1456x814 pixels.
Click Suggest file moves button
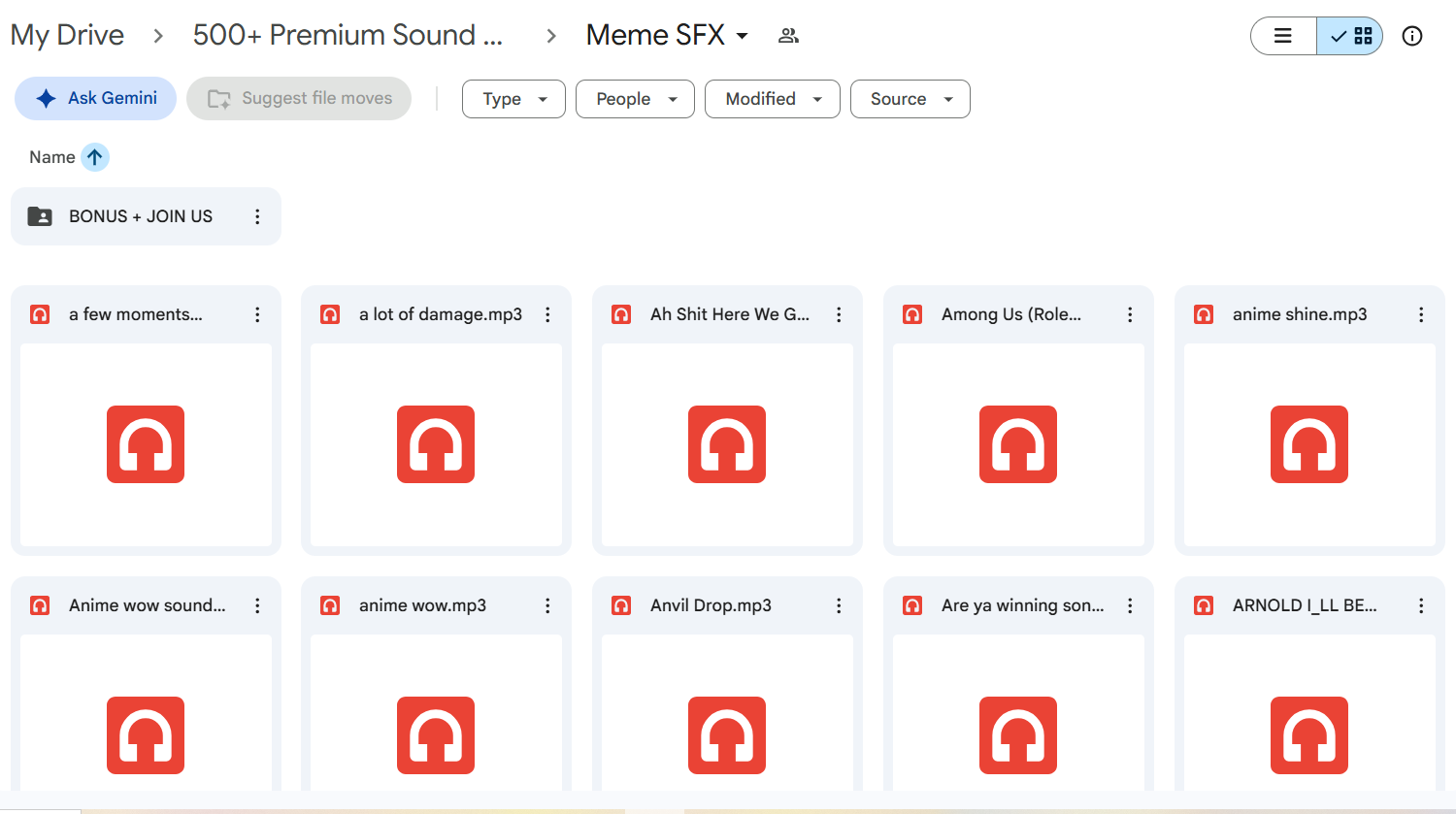click(x=299, y=99)
